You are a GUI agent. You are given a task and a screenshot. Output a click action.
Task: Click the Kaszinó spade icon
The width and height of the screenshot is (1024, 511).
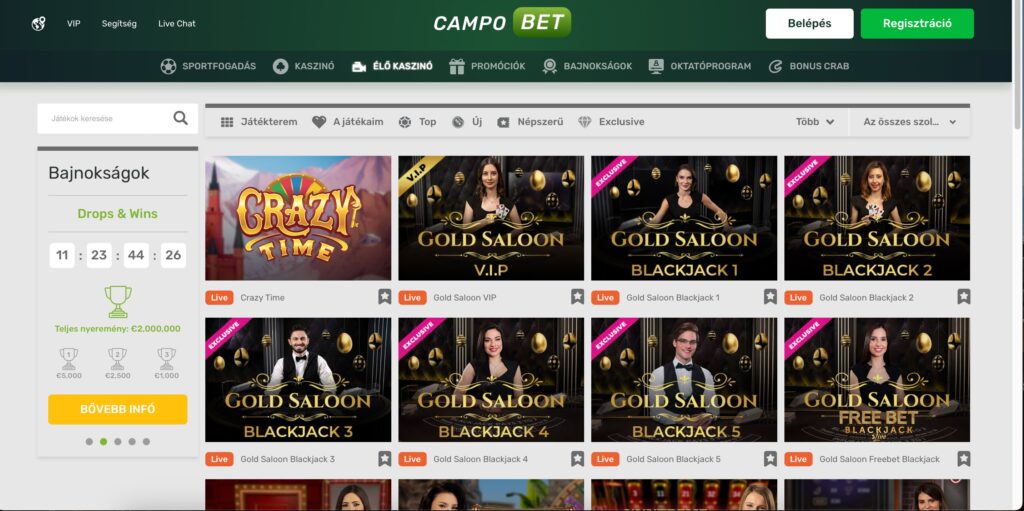[281, 66]
